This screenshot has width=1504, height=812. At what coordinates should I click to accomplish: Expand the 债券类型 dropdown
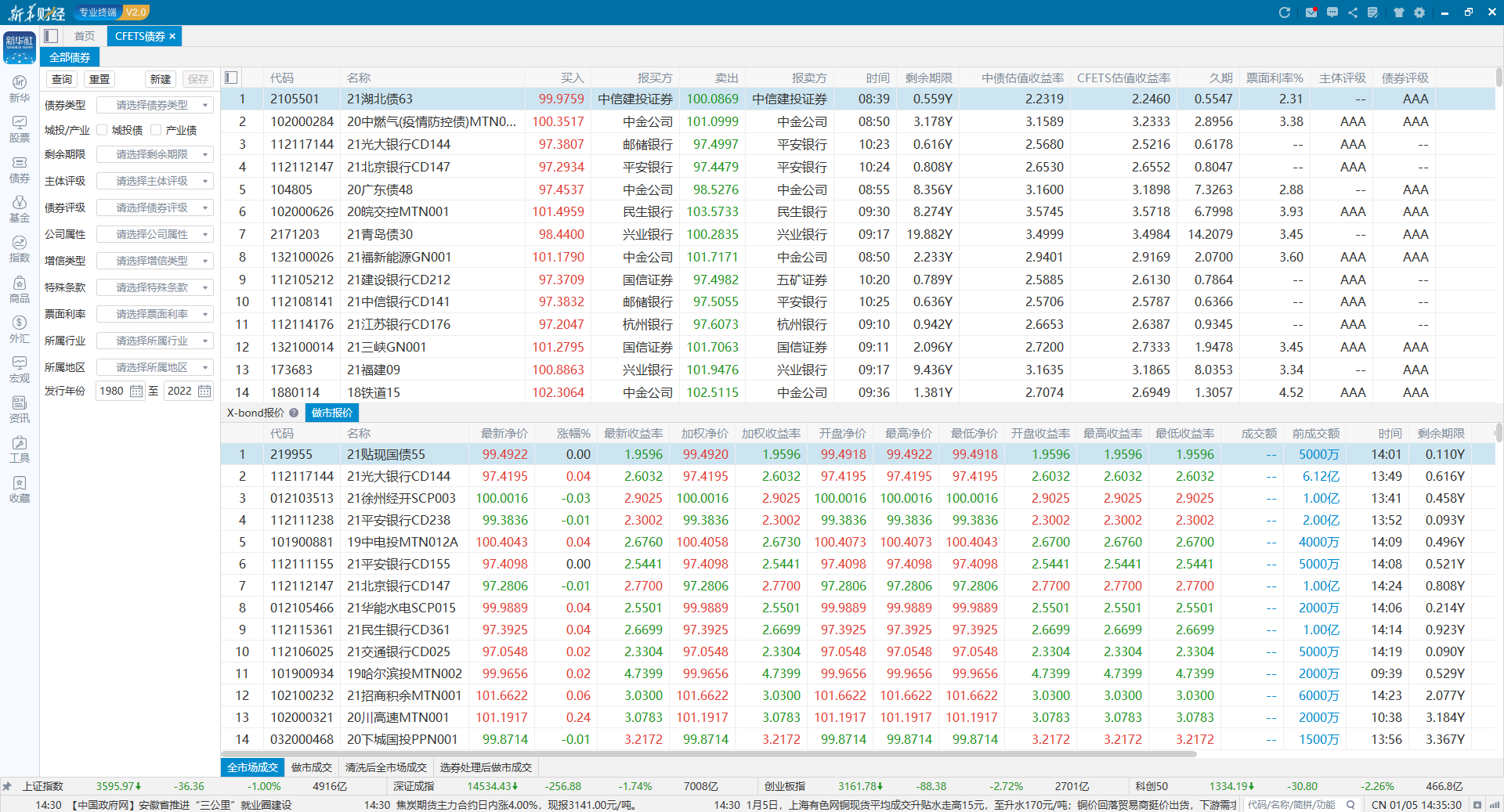coord(154,105)
